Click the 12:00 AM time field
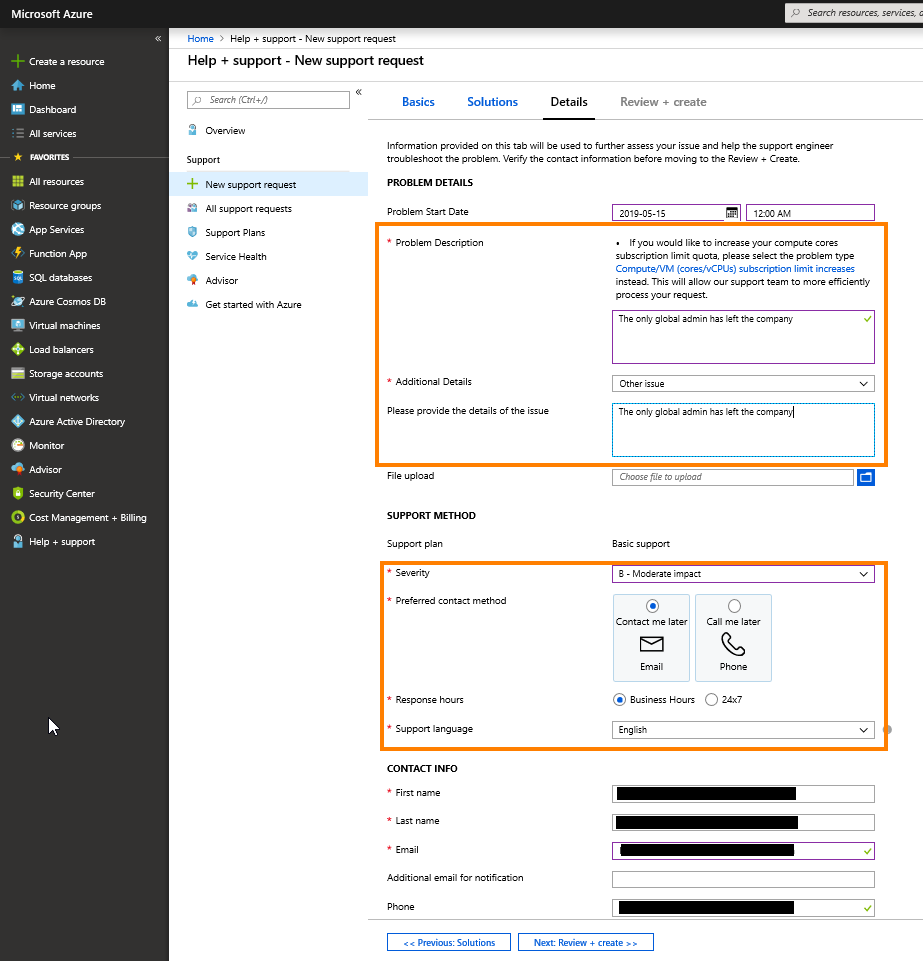This screenshot has height=961, width=923. pyautogui.click(x=810, y=213)
